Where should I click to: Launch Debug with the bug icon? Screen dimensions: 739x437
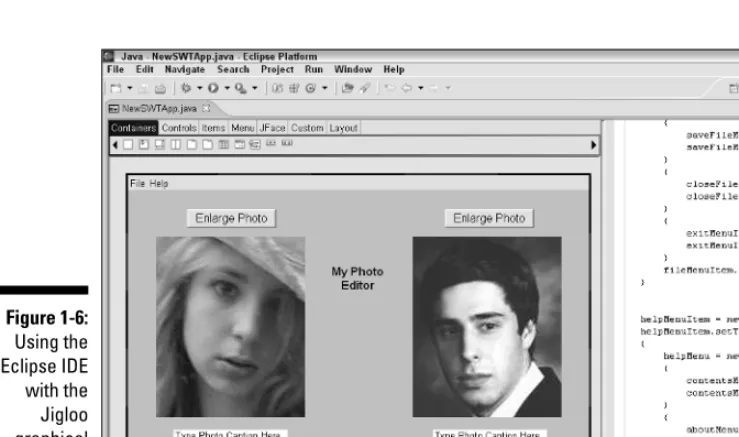point(186,88)
